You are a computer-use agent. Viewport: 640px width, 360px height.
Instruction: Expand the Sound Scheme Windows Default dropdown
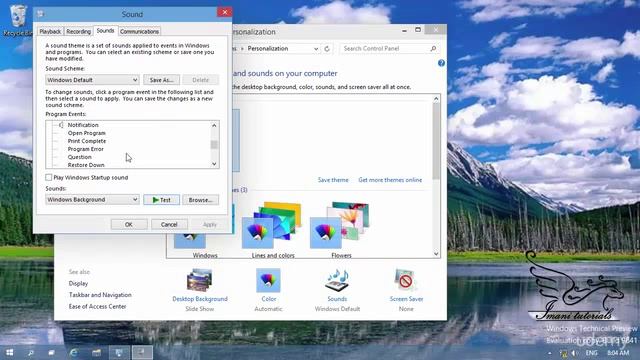click(x=92, y=80)
